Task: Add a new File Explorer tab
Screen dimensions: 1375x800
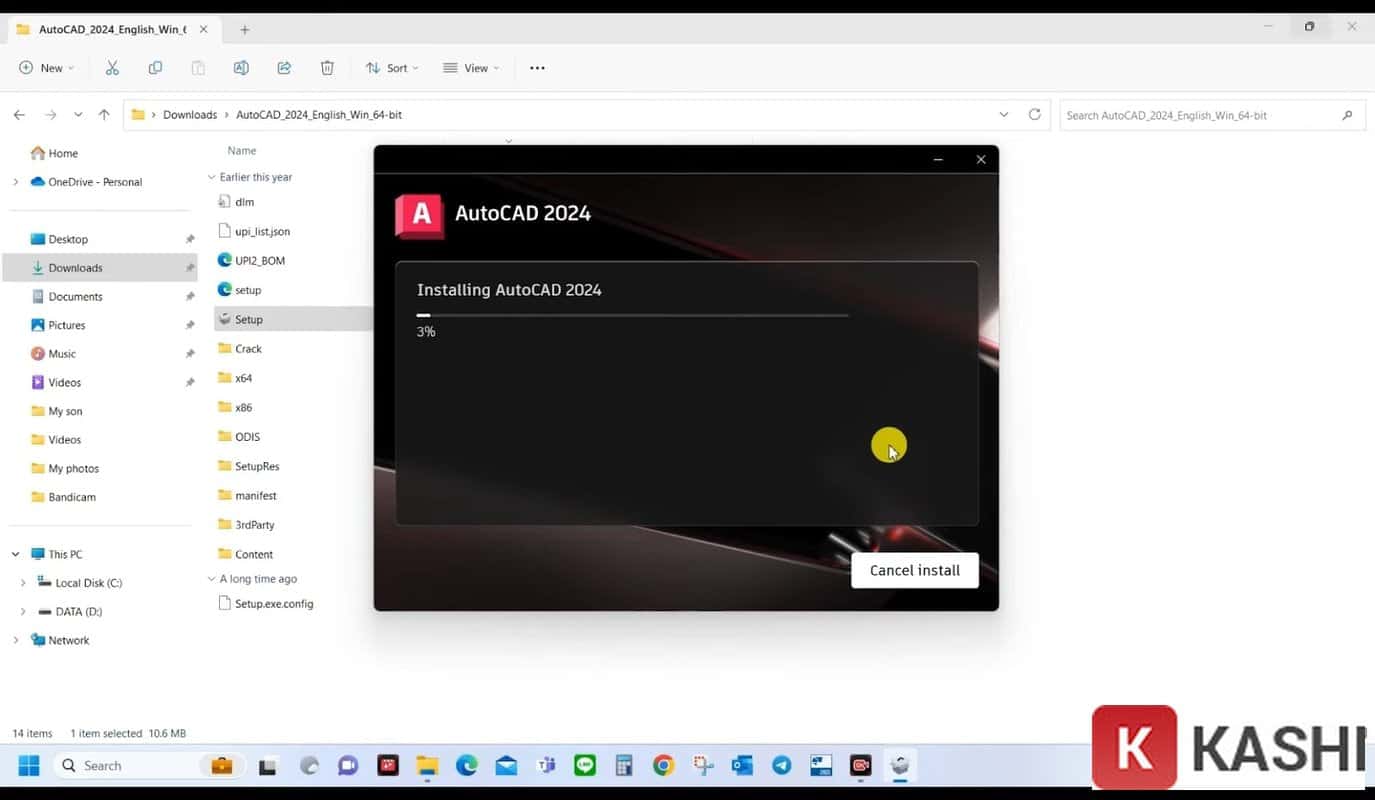Action: click(x=245, y=30)
